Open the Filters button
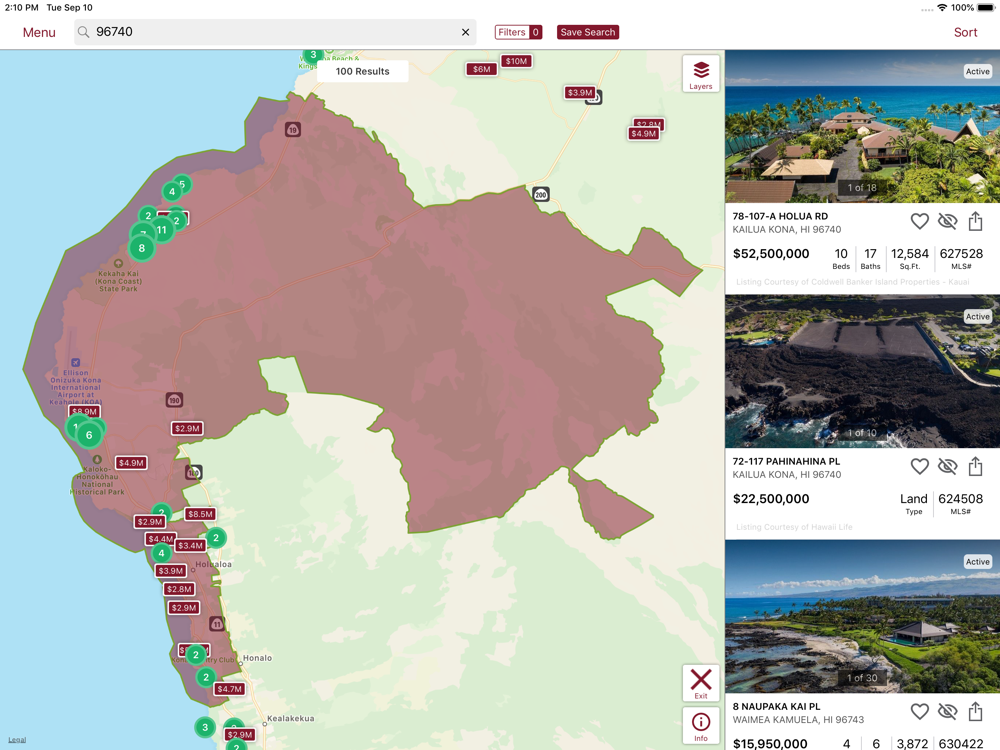 [518, 32]
